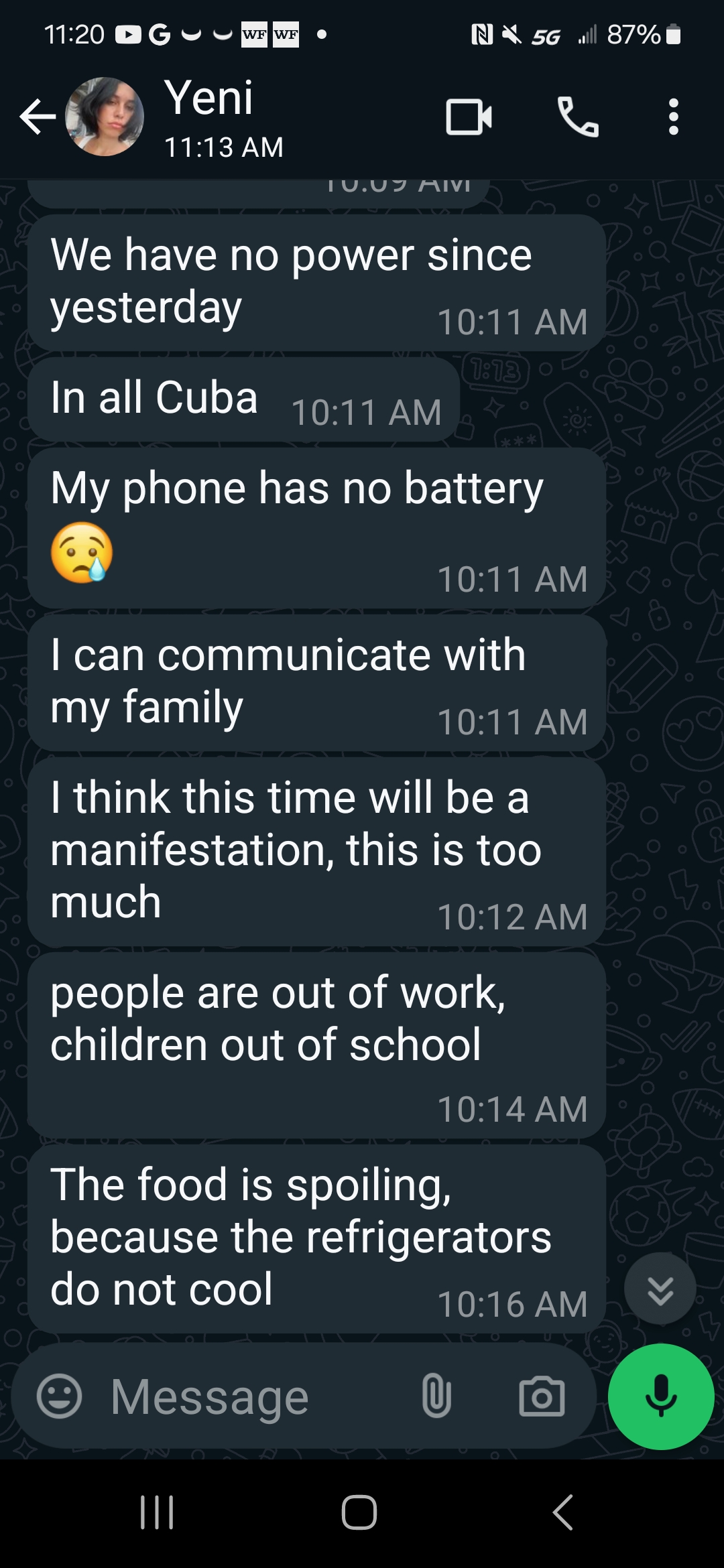
Task: Open the three-dot more options menu
Action: click(x=674, y=117)
